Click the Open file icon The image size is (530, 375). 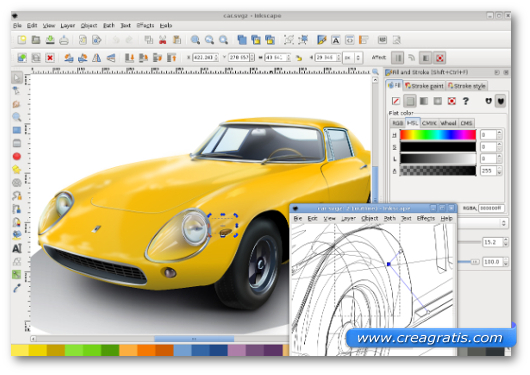click(x=36, y=40)
